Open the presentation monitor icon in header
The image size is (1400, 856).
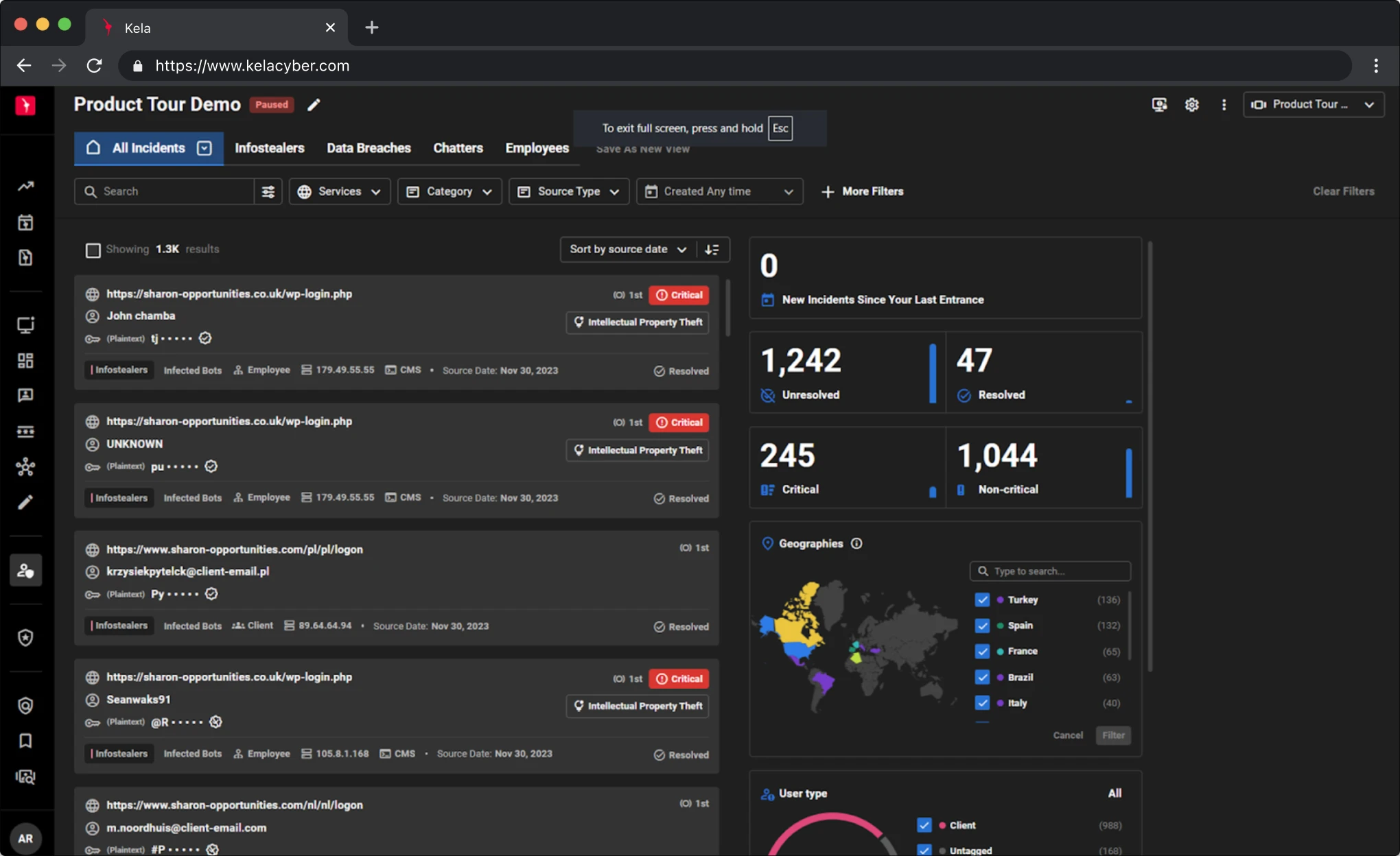1159,104
